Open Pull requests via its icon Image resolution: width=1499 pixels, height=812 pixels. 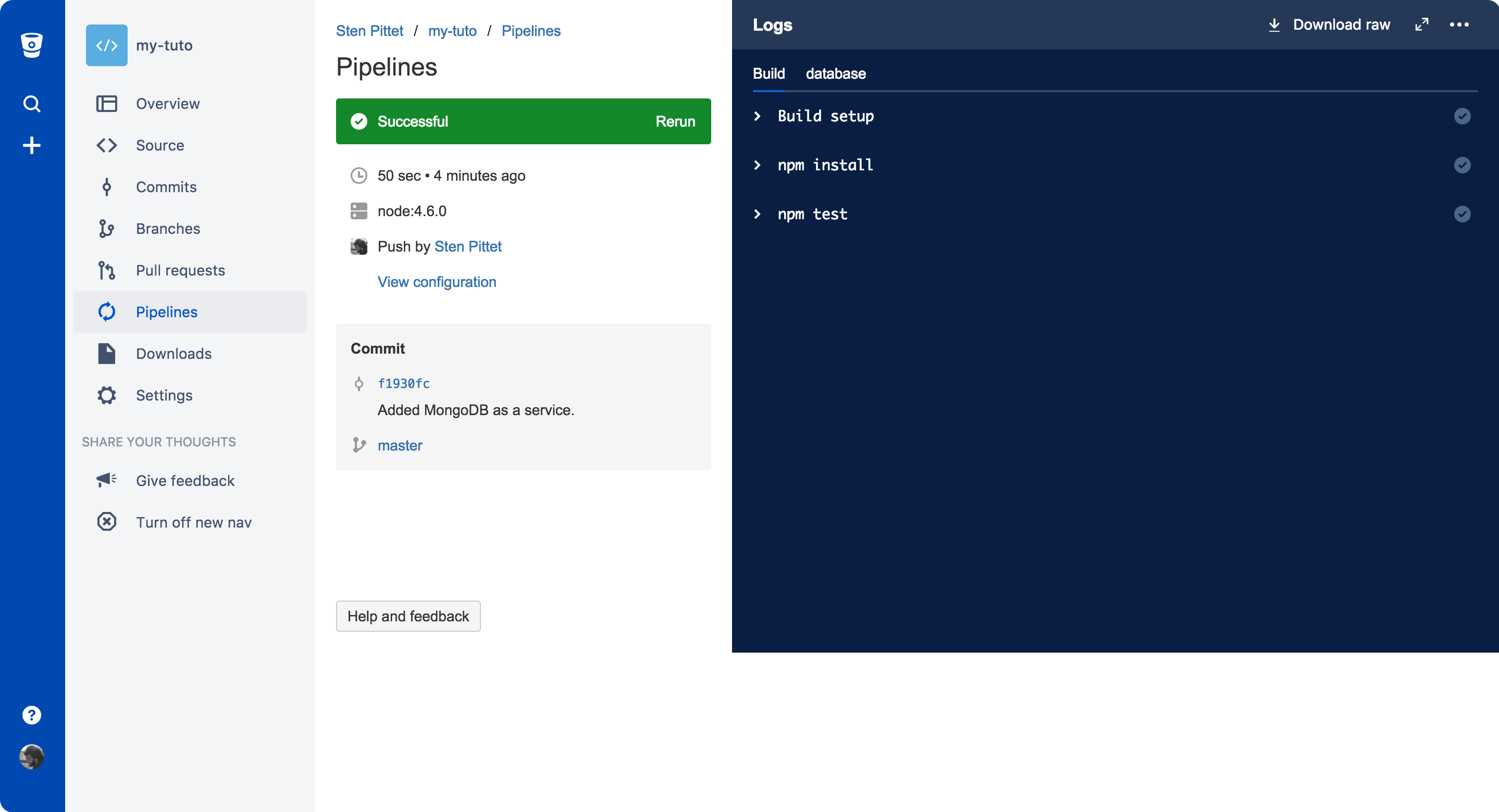106,270
